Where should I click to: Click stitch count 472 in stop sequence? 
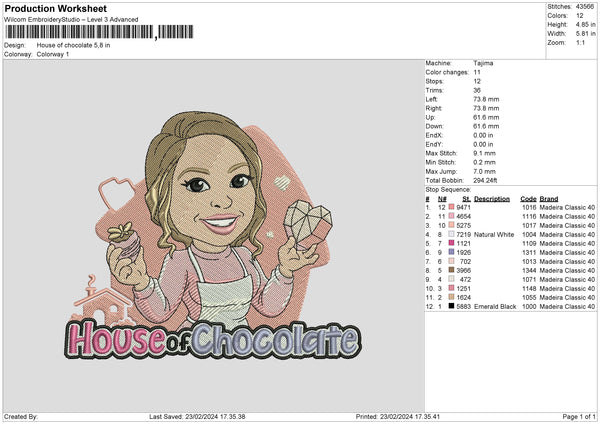point(465,279)
